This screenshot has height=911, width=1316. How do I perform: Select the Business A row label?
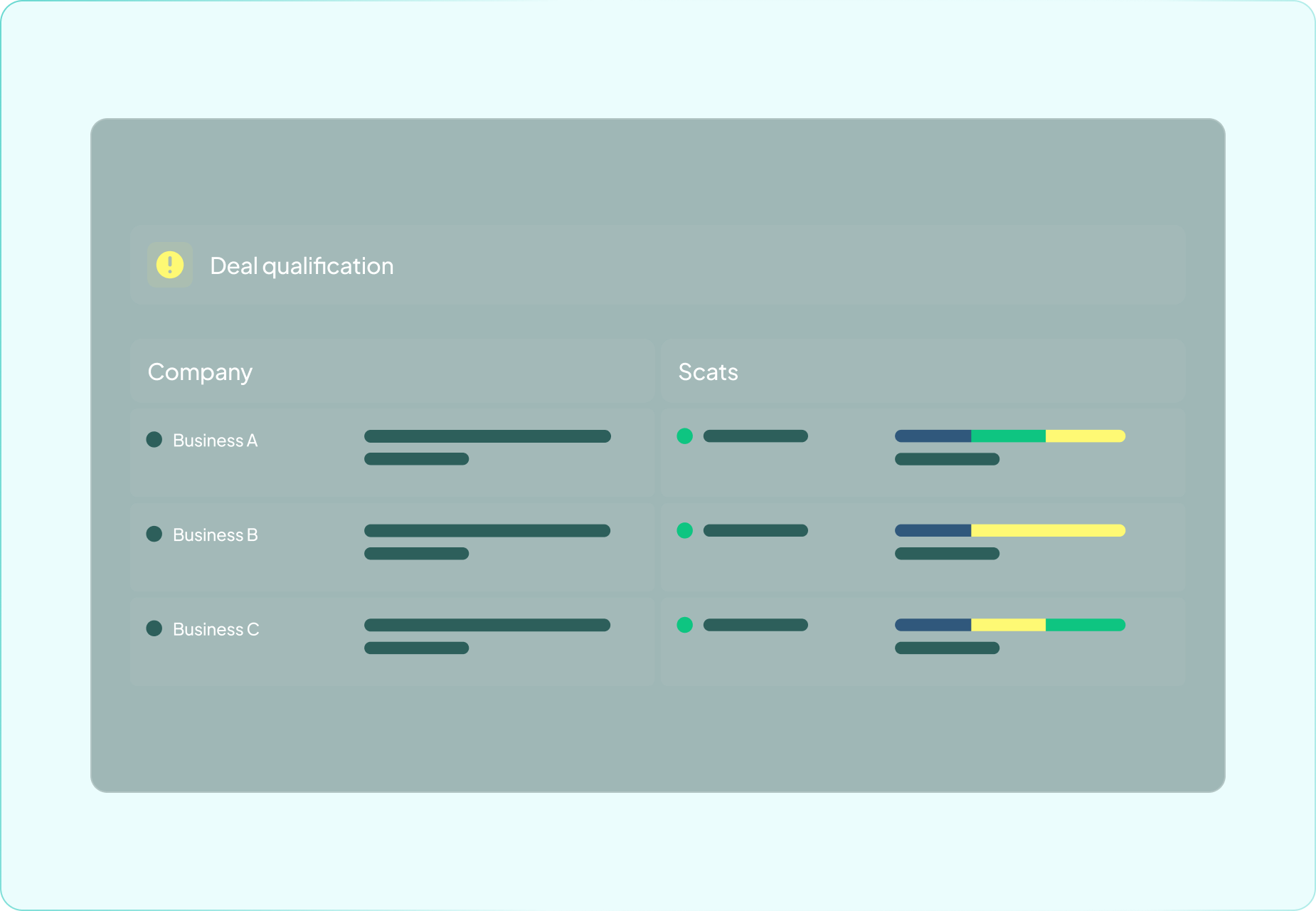pyautogui.click(x=215, y=441)
